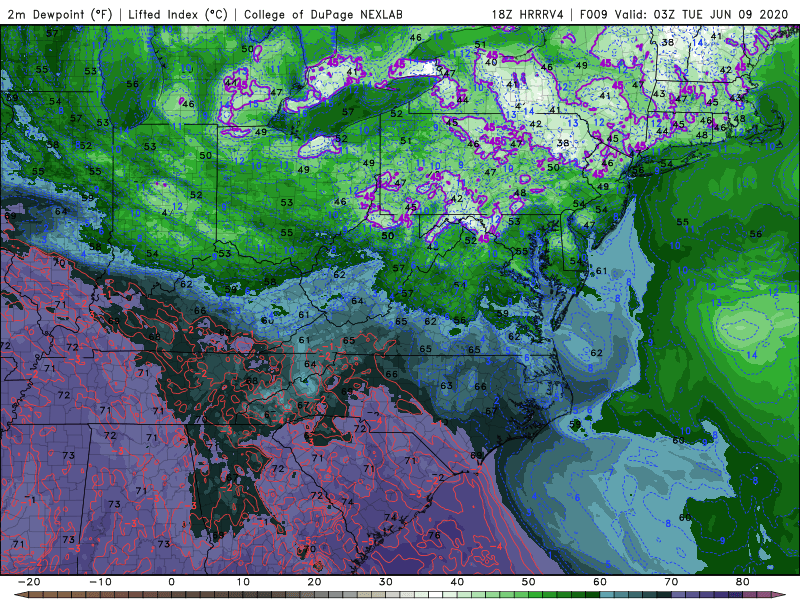Click the '50' colorbar scale label
The image size is (800, 600).
click(529, 582)
